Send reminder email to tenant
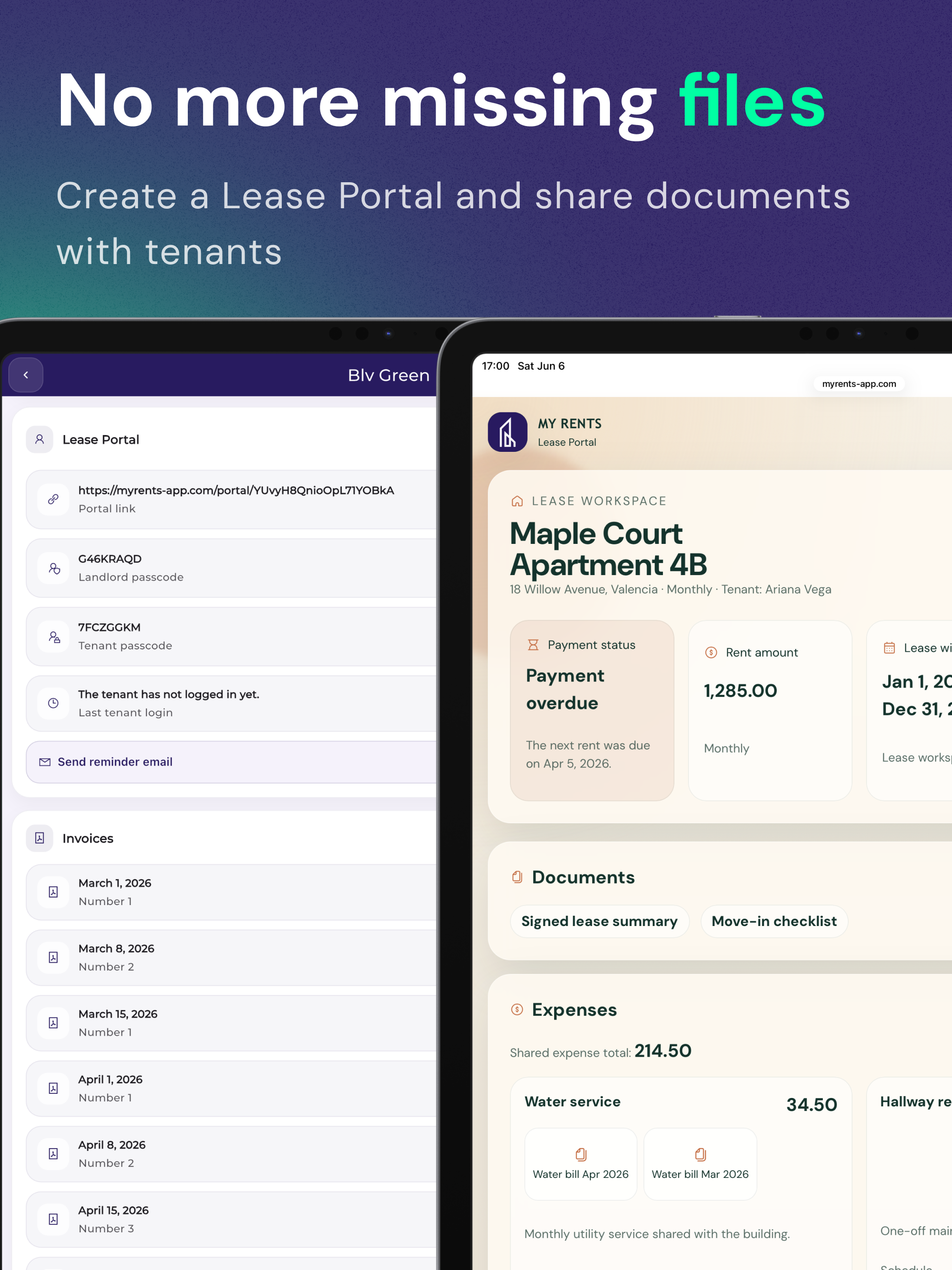The width and height of the screenshot is (952, 1270). click(x=231, y=762)
